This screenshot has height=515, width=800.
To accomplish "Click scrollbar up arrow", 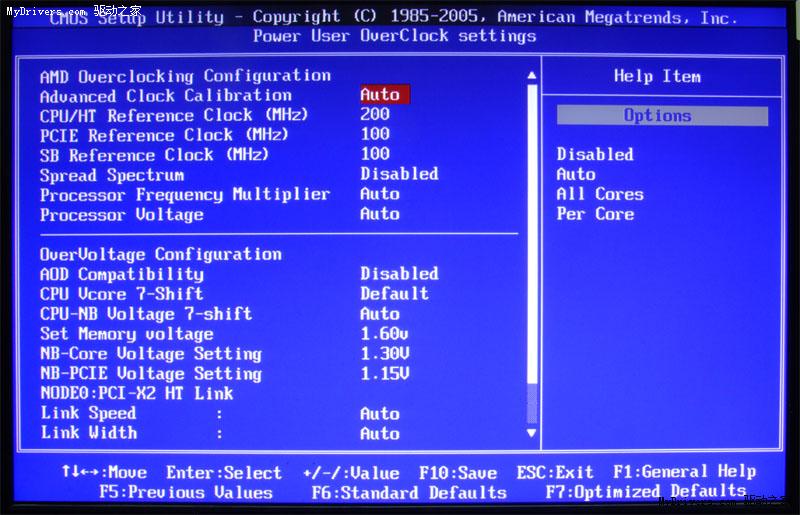I will click(x=532, y=76).
